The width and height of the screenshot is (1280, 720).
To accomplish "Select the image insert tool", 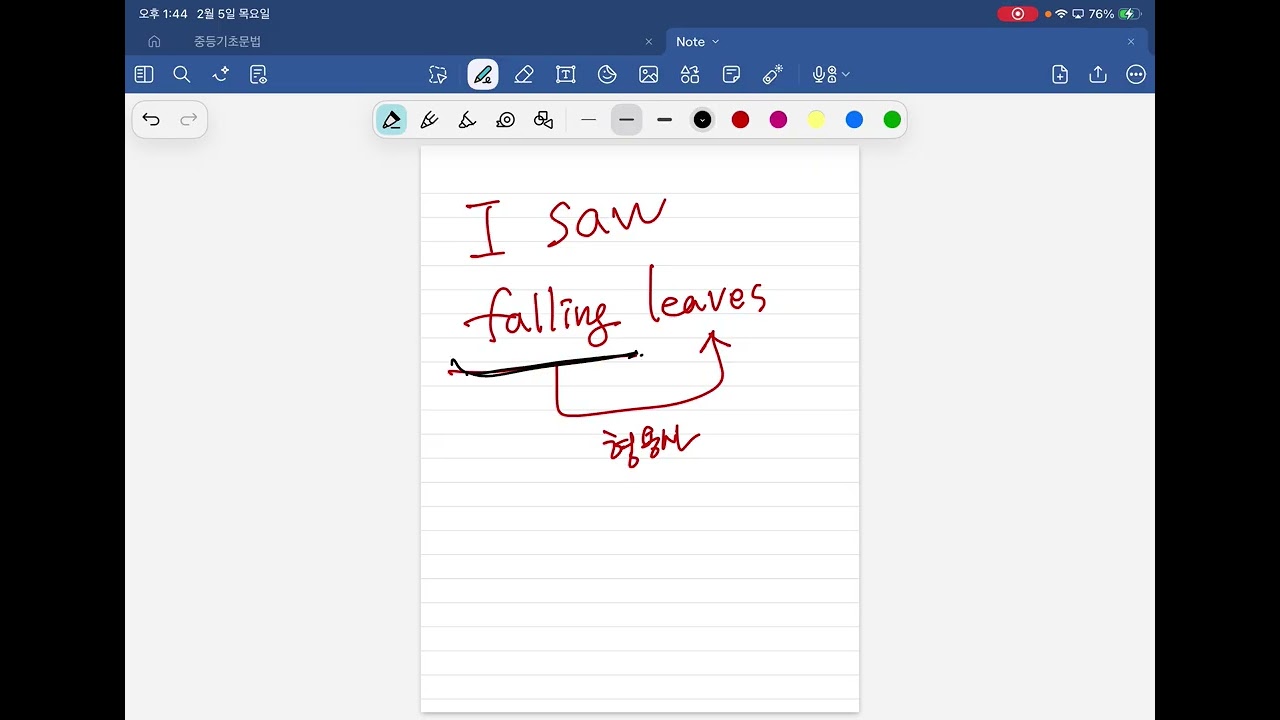I will click(649, 74).
